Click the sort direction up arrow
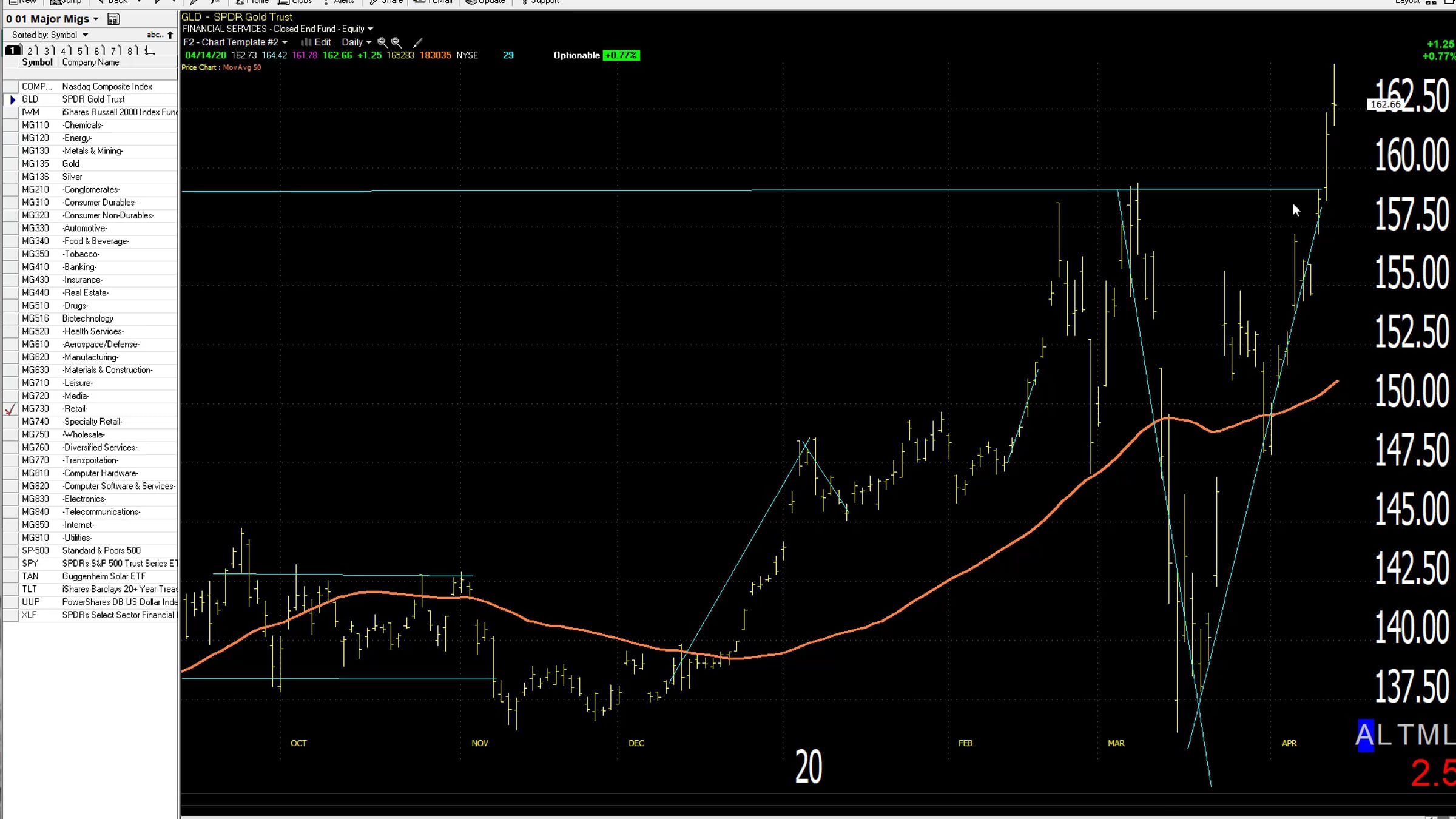The height and width of the screenshot is (819, 1456). 170,35
